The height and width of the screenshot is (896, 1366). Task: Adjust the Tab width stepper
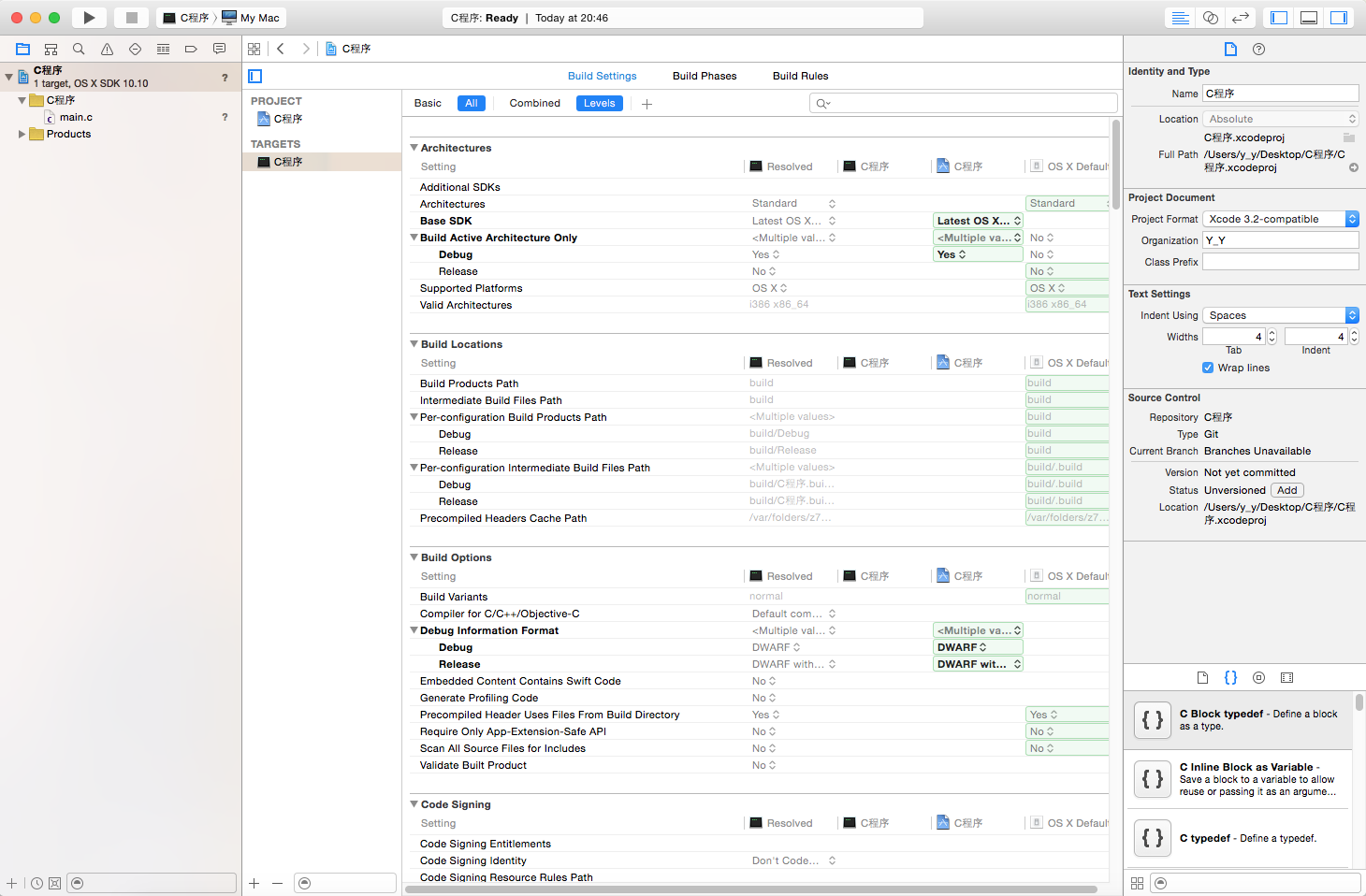click(1272, 337)
